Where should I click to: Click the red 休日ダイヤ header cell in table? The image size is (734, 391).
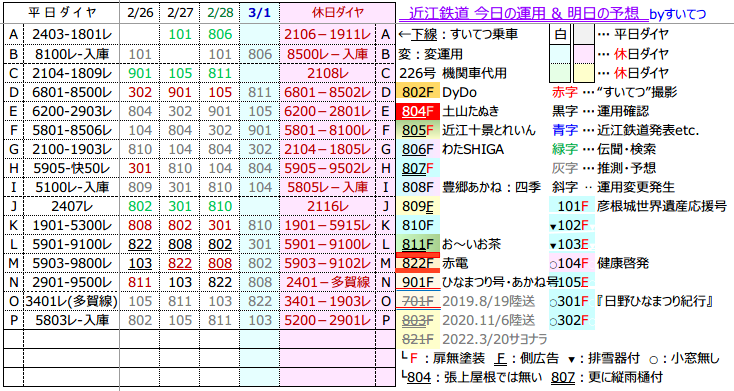338,13
